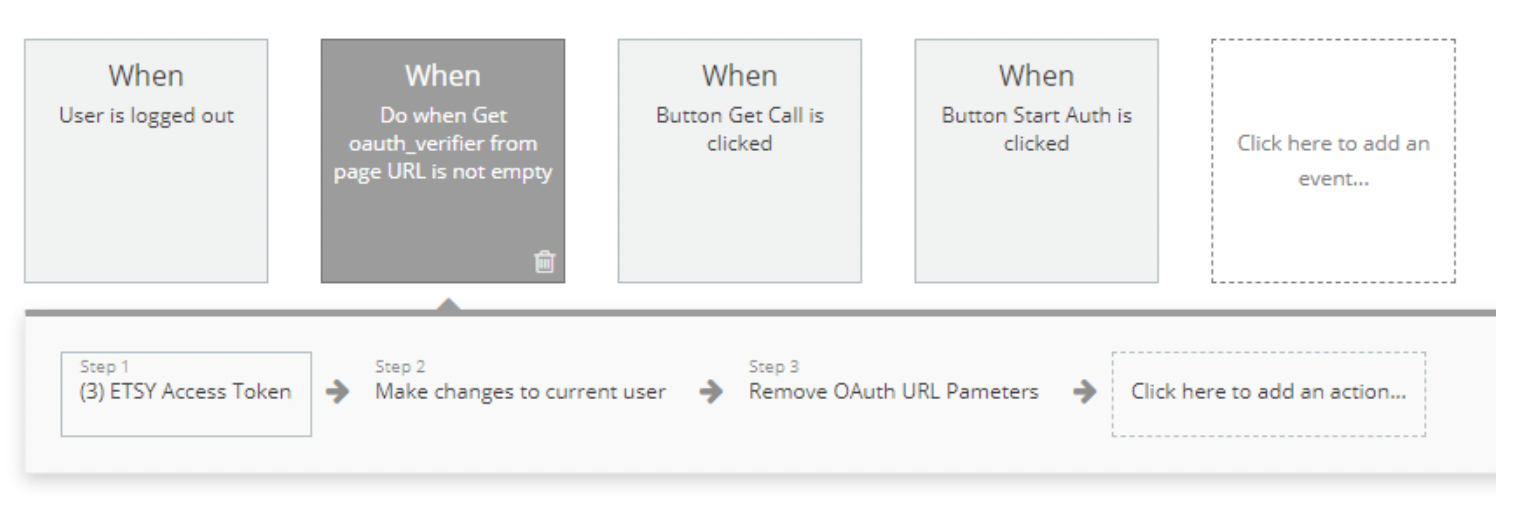Open the 'Make changes to current user' action

pos(520,392)
